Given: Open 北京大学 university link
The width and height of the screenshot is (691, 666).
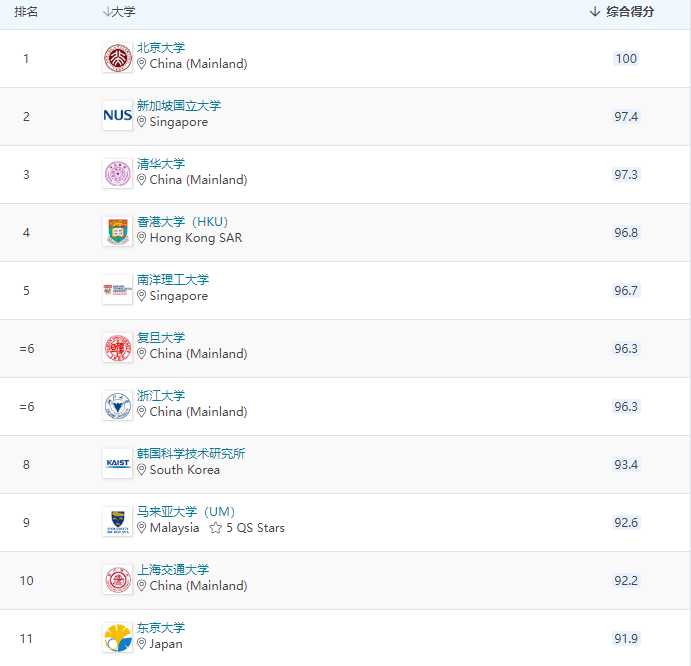Looking at the screenshot, I should click(160, 48).
